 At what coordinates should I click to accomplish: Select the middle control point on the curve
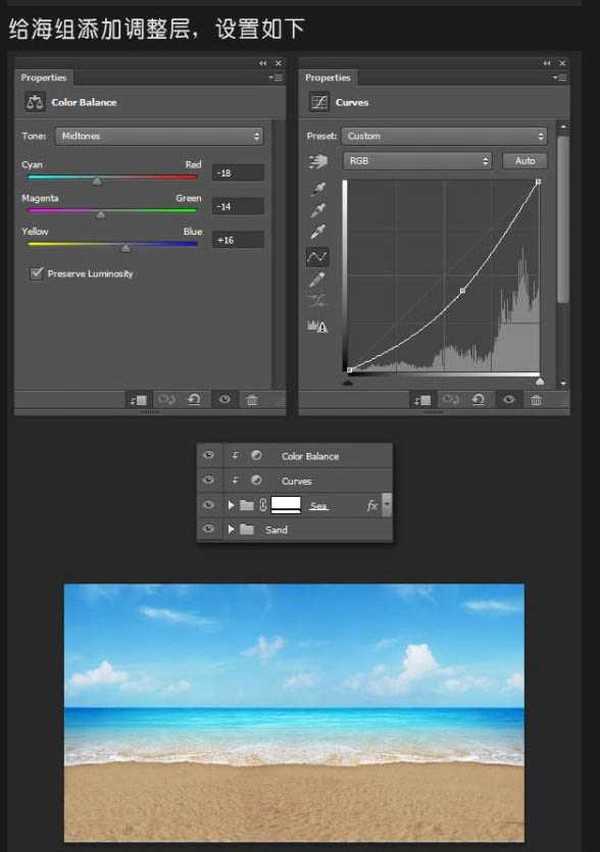click(462, 291)
